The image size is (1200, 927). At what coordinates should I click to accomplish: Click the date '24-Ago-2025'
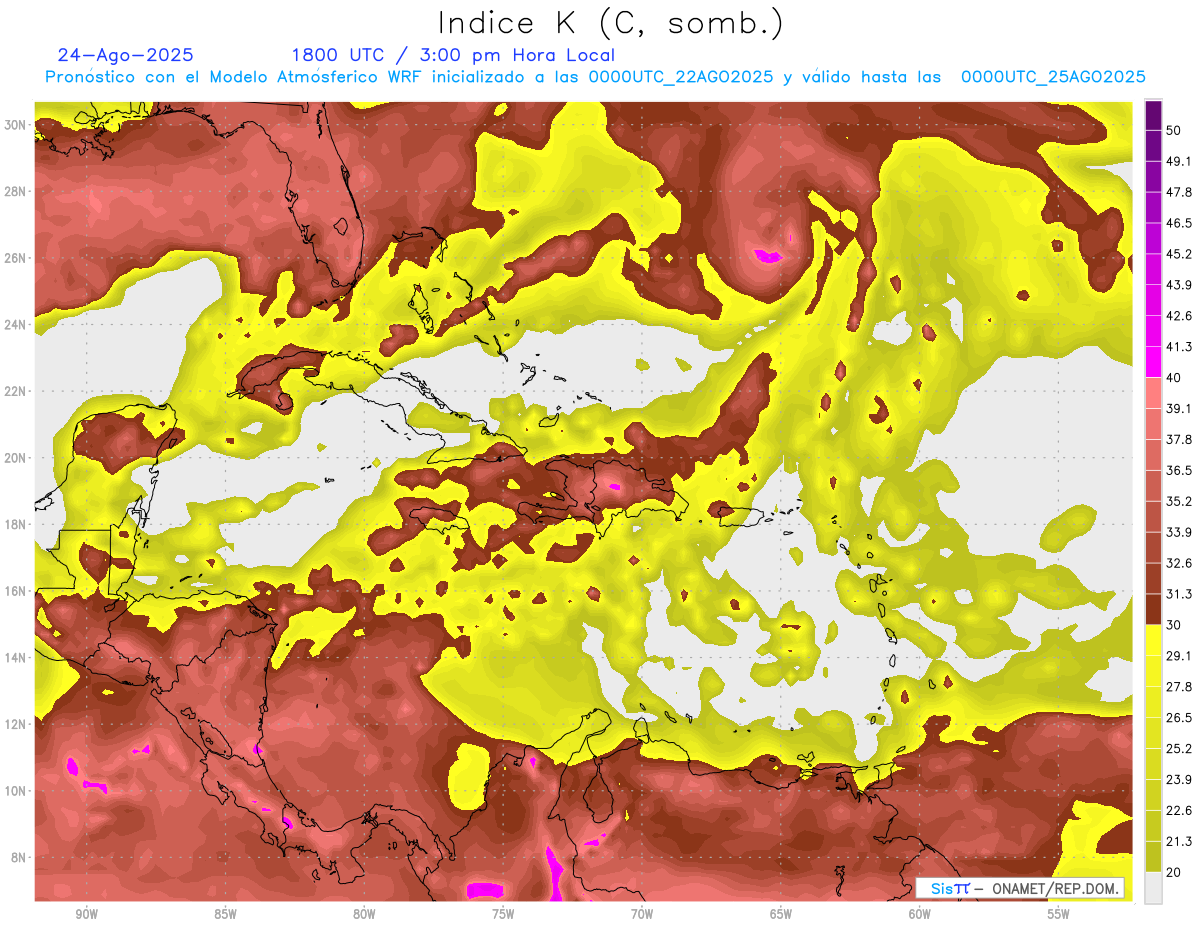pos(126,55)
